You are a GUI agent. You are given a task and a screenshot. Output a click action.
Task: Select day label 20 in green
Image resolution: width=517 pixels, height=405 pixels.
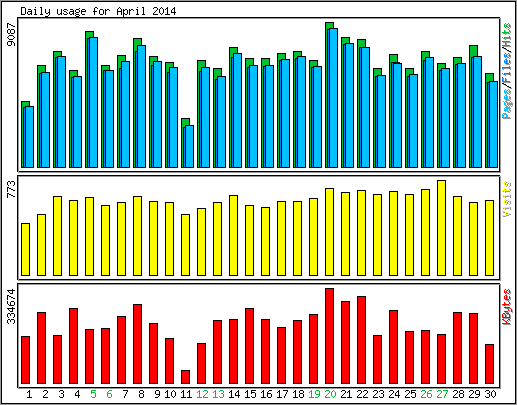[x=330, y=394]
